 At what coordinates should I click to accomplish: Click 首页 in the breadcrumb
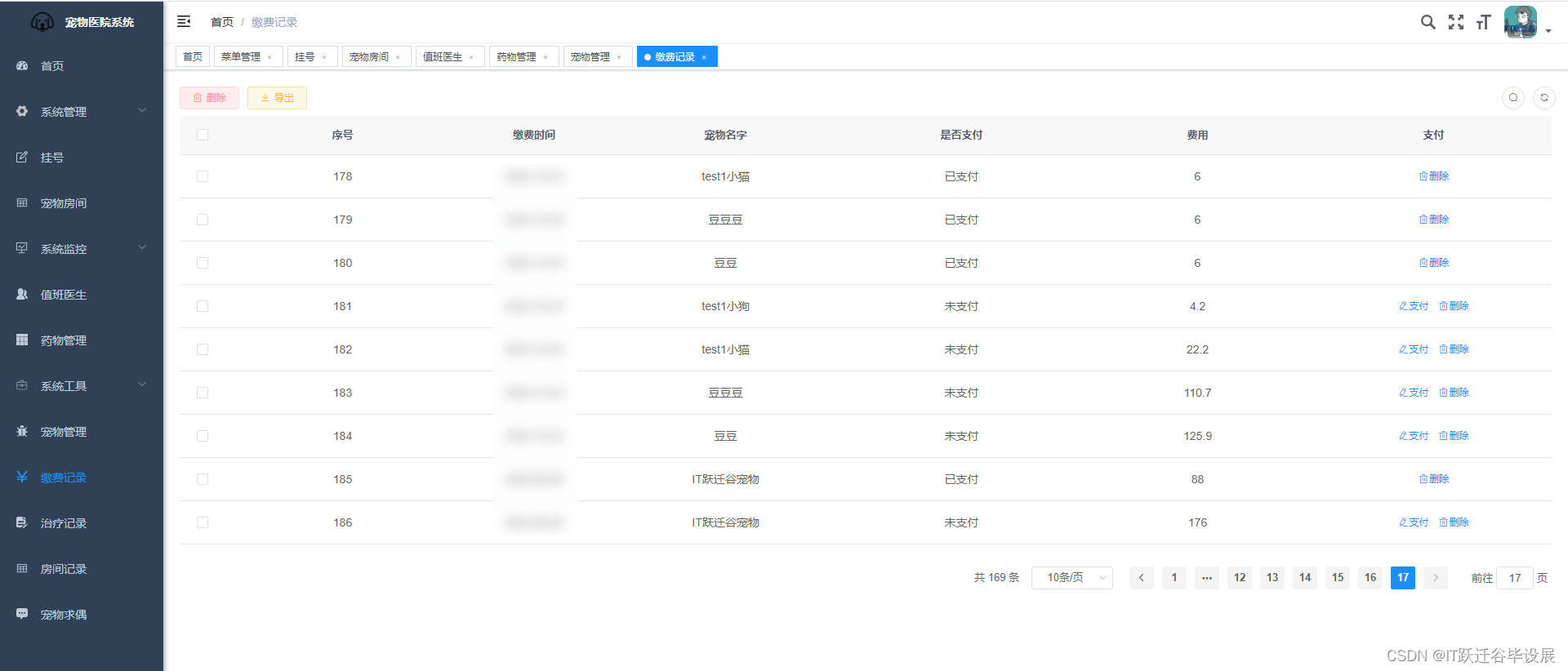tap(222, 22)
